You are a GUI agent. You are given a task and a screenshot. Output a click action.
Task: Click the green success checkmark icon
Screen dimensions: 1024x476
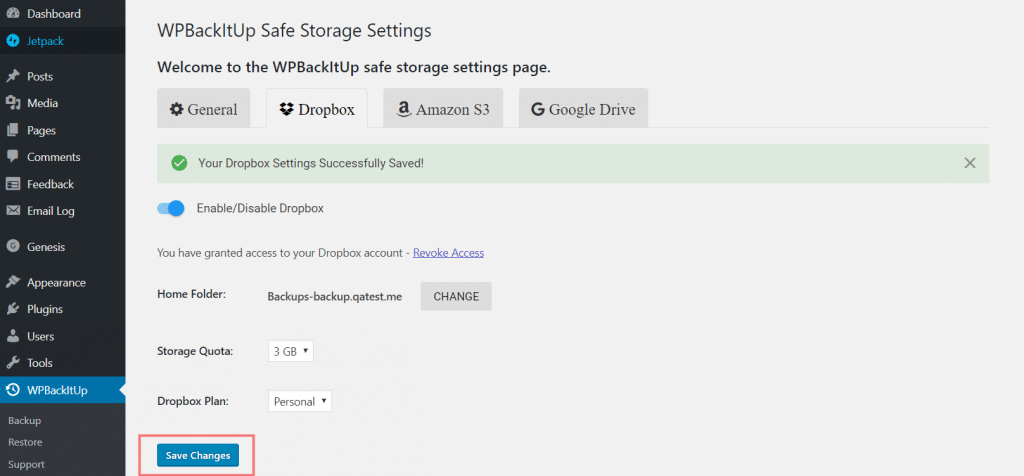click(x=179, y=163)
